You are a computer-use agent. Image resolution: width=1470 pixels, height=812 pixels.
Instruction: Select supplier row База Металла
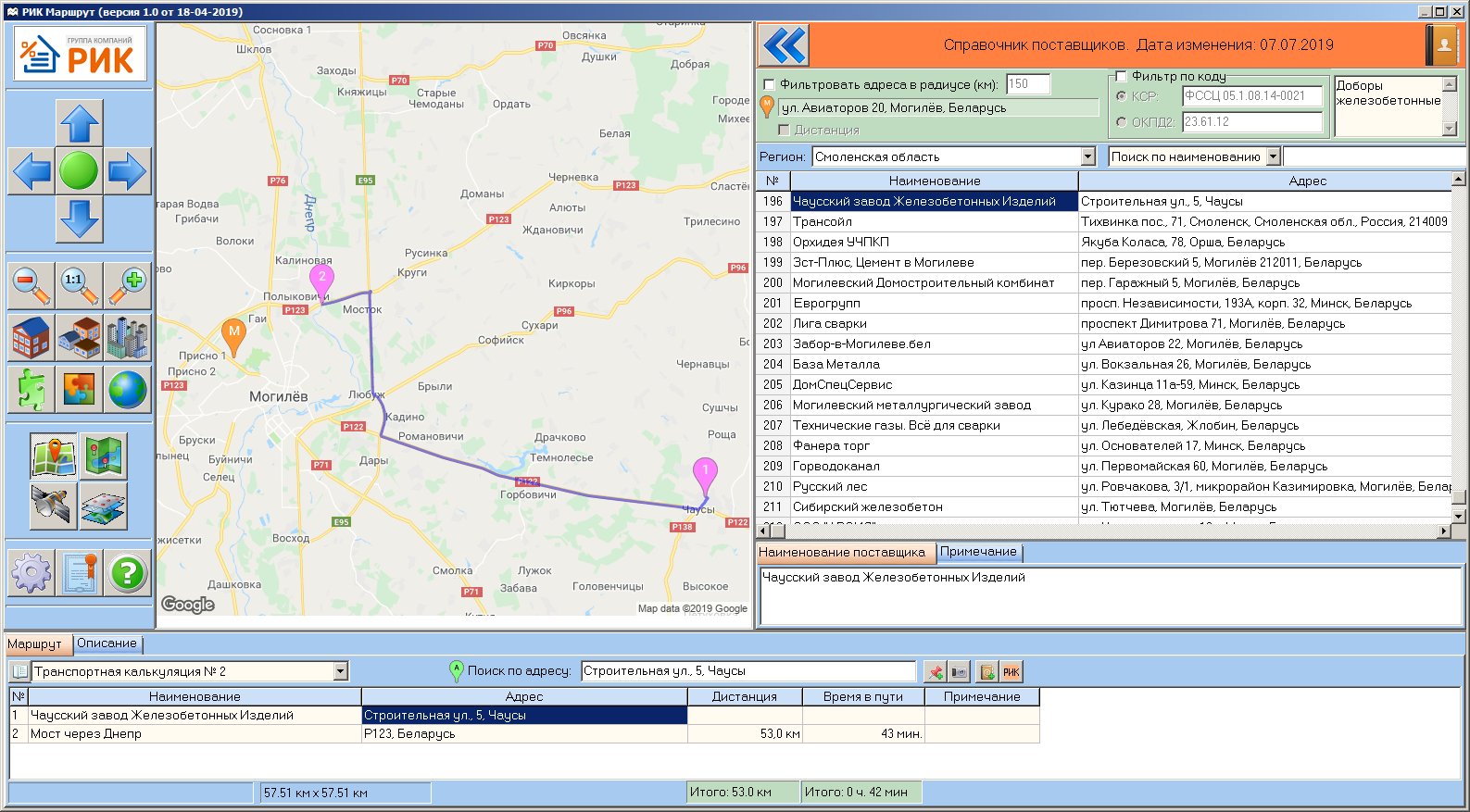pos(1104,364)
